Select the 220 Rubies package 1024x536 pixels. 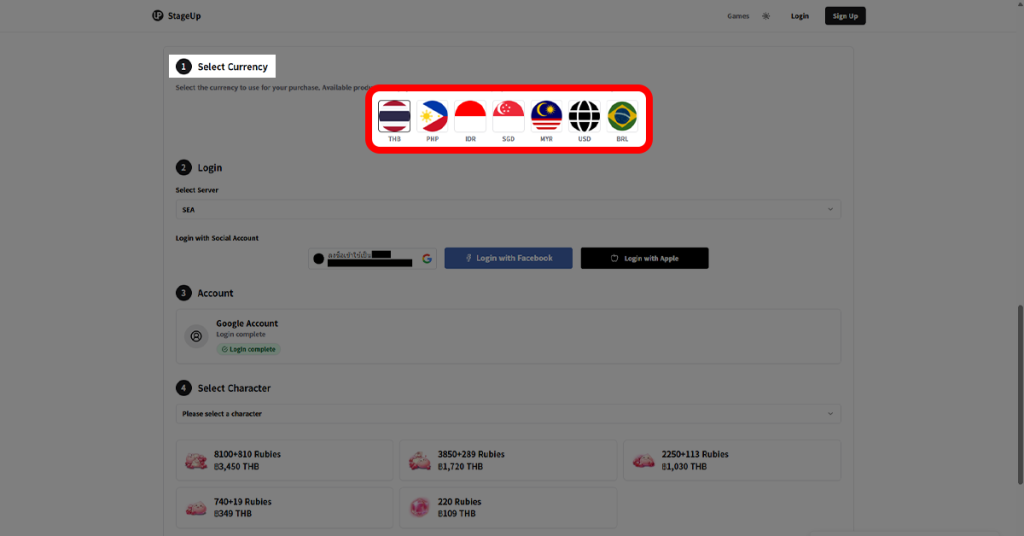coord(508,507)
